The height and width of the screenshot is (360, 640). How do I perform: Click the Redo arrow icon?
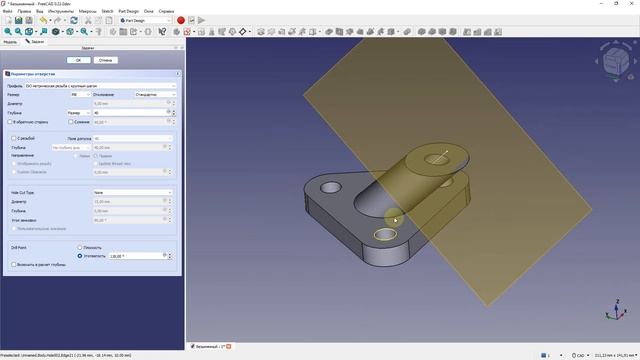[x=58, y=20]
